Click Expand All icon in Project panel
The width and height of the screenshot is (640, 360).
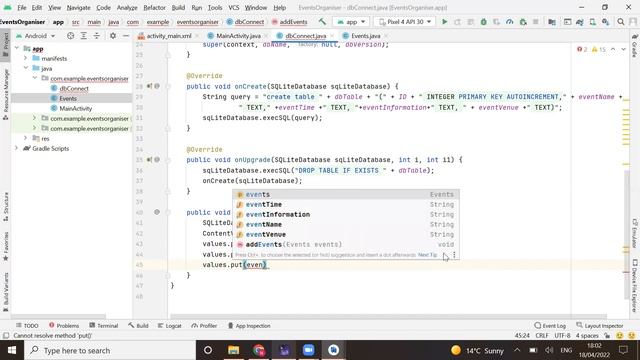click(84, 36)
